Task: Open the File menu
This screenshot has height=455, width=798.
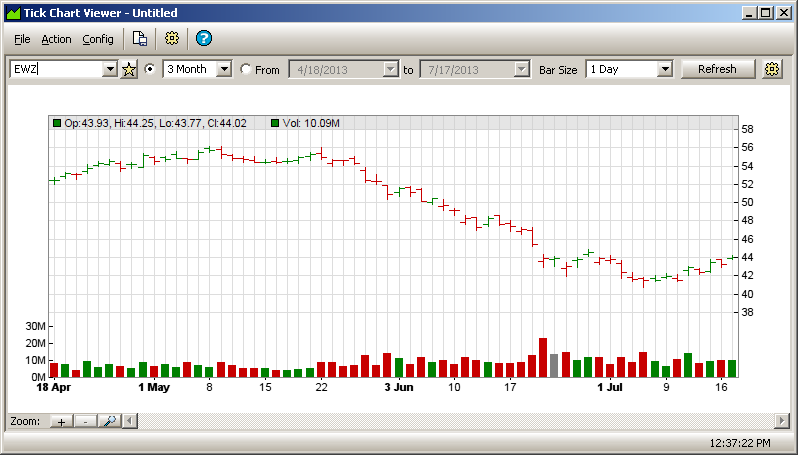Action: 22,39
